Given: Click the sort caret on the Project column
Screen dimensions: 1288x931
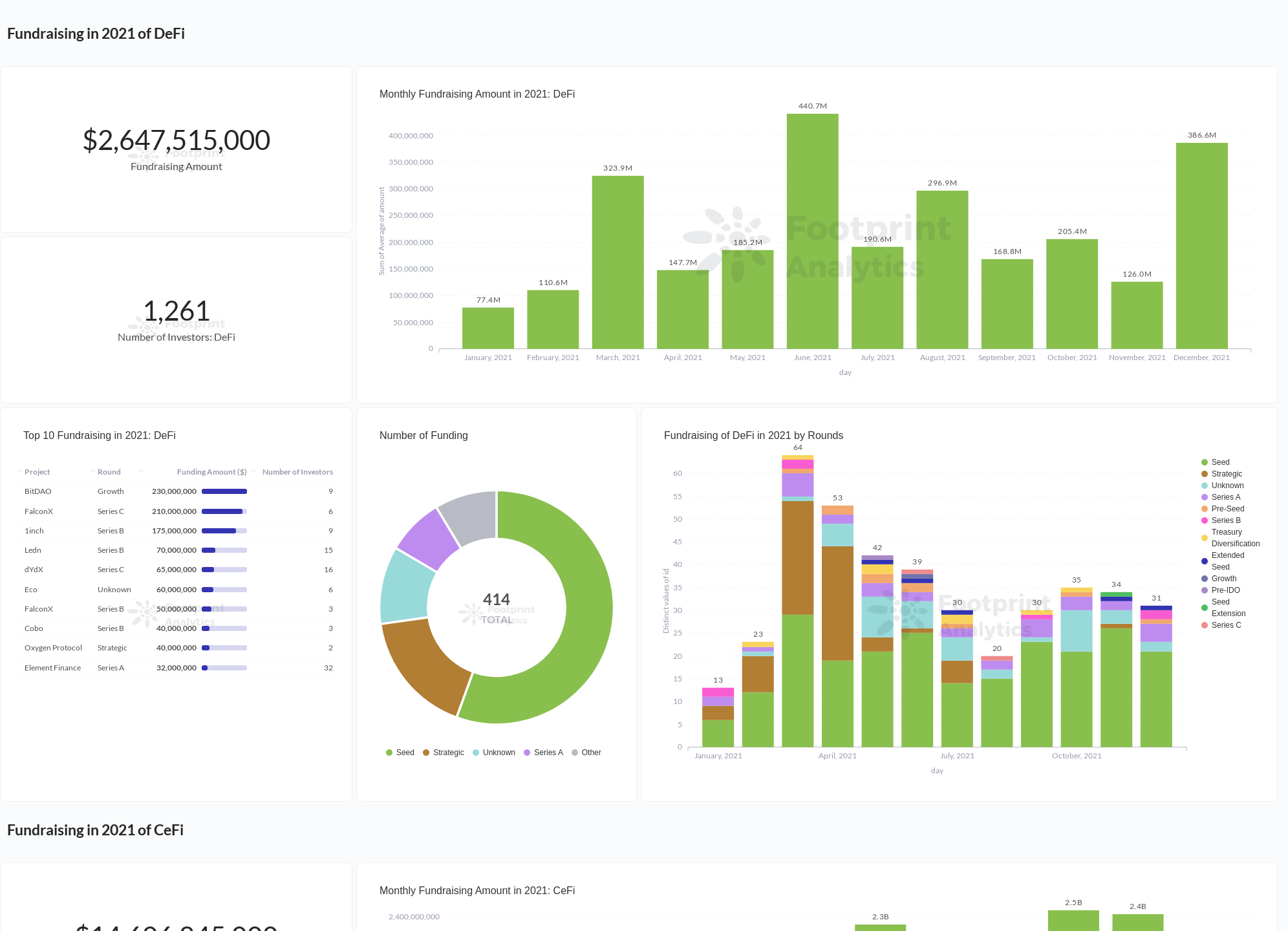Looking at the screenshot, I should coord(19,471).
